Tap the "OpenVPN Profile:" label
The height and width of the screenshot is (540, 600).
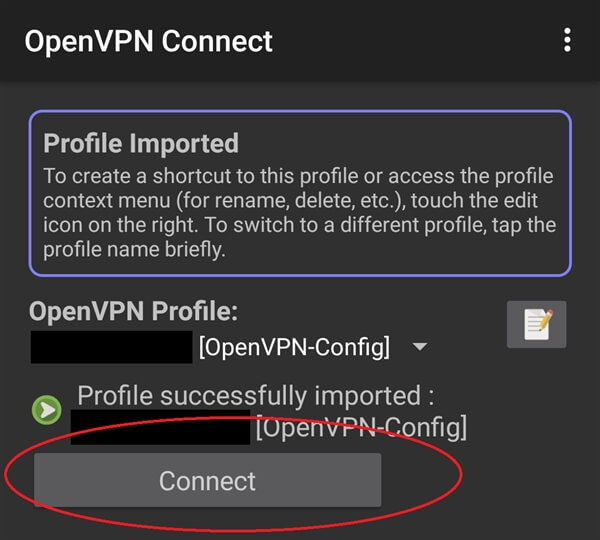pyautogui.click(x=134, y=311)
